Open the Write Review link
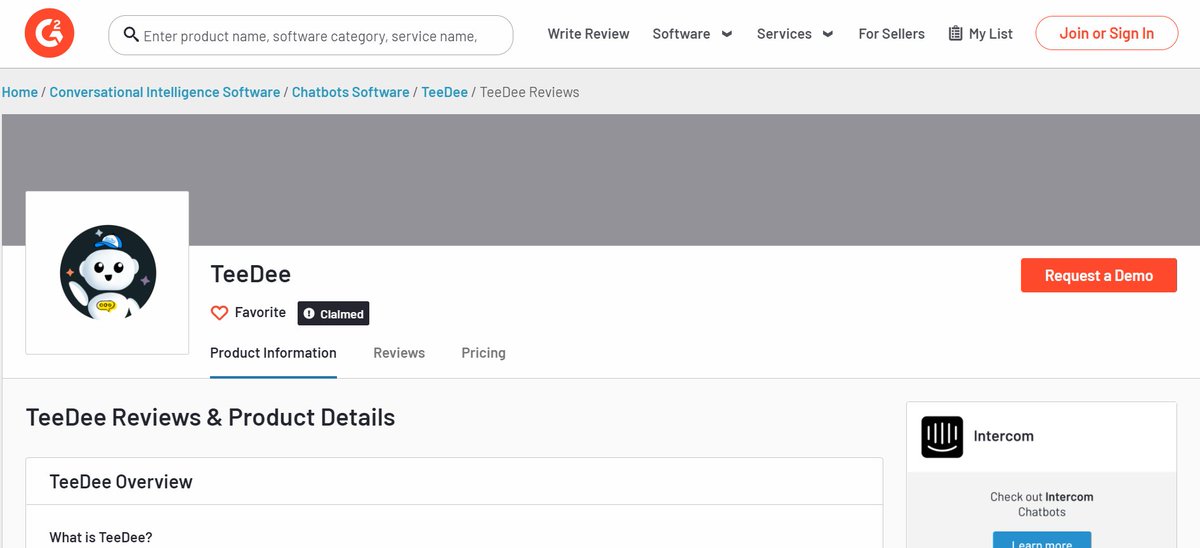Image resolution: width=1200 pixels, height=548 pixels. click(x=588, y=34)
